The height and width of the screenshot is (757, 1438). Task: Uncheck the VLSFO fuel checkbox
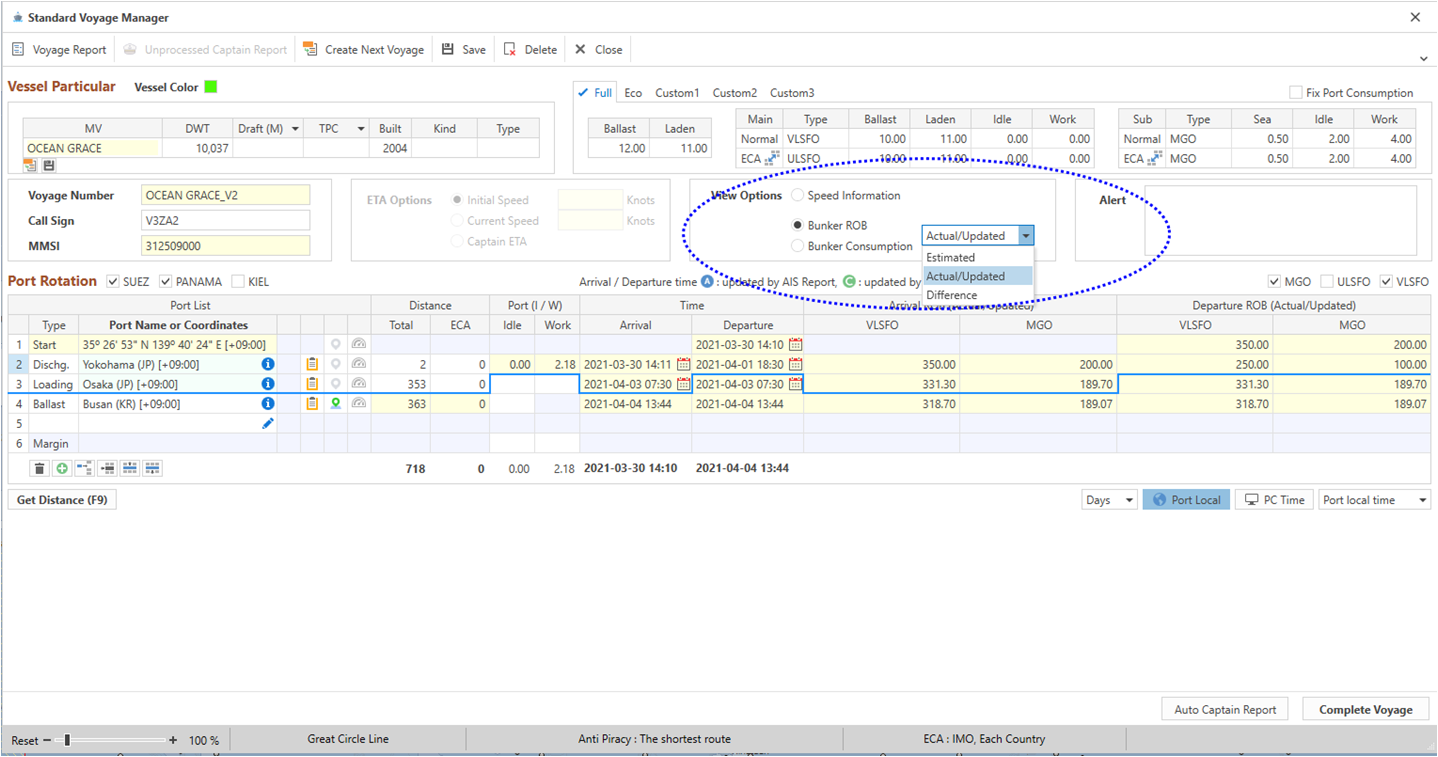[1386, 282]
